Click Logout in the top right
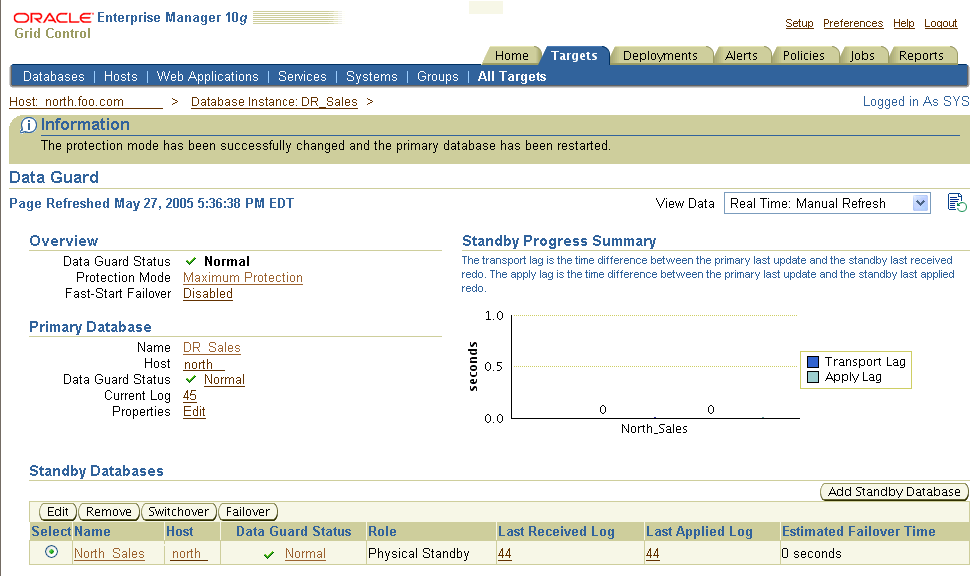 click(940, 23)
